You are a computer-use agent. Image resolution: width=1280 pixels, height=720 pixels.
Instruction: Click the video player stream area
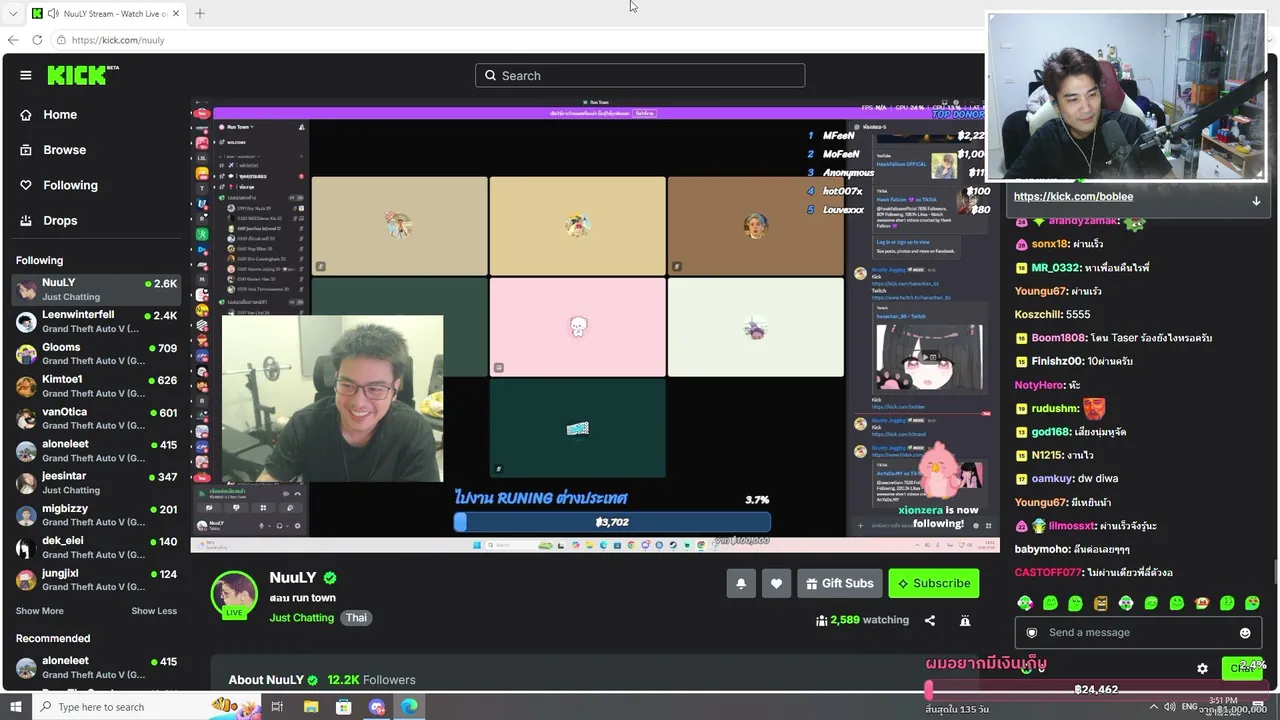pyautogui.click(x=595, y=325)
